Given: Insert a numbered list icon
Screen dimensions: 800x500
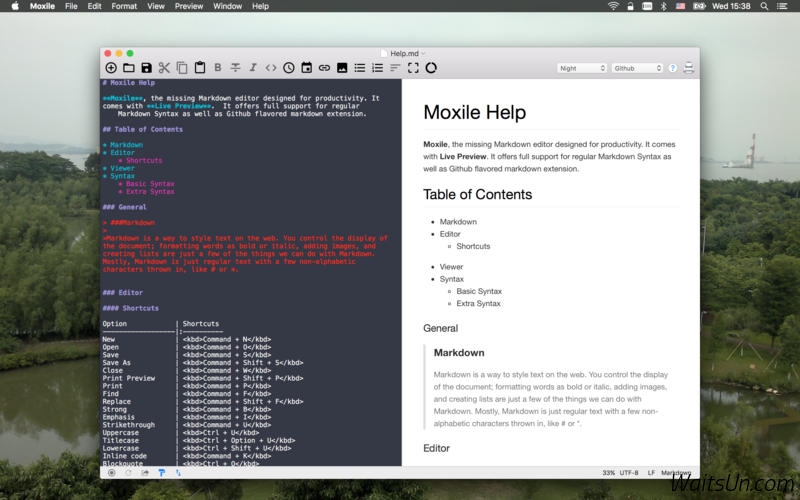Looking at the screenshot, I should pyautogui.click(x=378, y=68).
